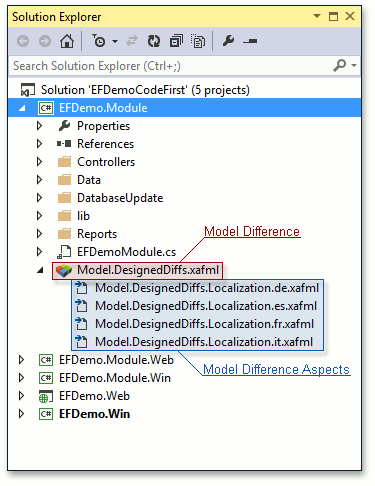Image resolution: width=375 pixels, height=486 pixels.
Task: Select Model.DesignedDiffs.Localization.it.xafml
Action: pyautogui.click(x=204, y=342)
